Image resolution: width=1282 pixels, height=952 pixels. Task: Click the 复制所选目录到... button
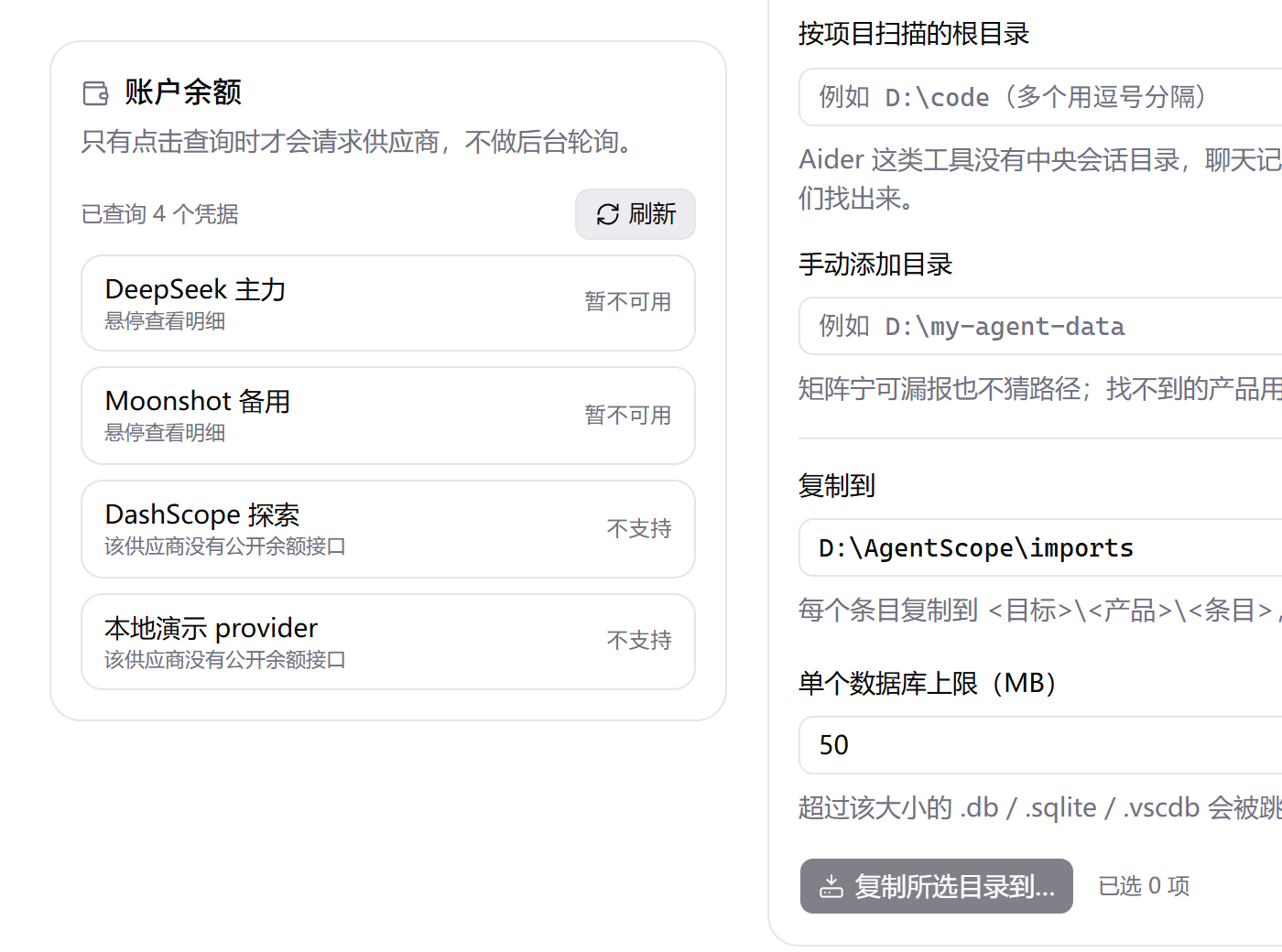pyautogui.click(x=937, y=886)
